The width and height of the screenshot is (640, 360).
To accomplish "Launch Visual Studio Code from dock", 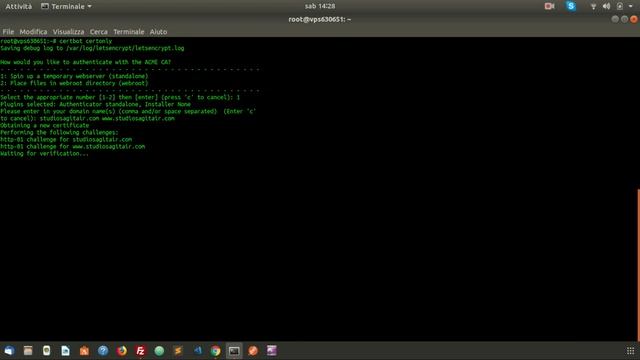I will click(x=198, y=351).
